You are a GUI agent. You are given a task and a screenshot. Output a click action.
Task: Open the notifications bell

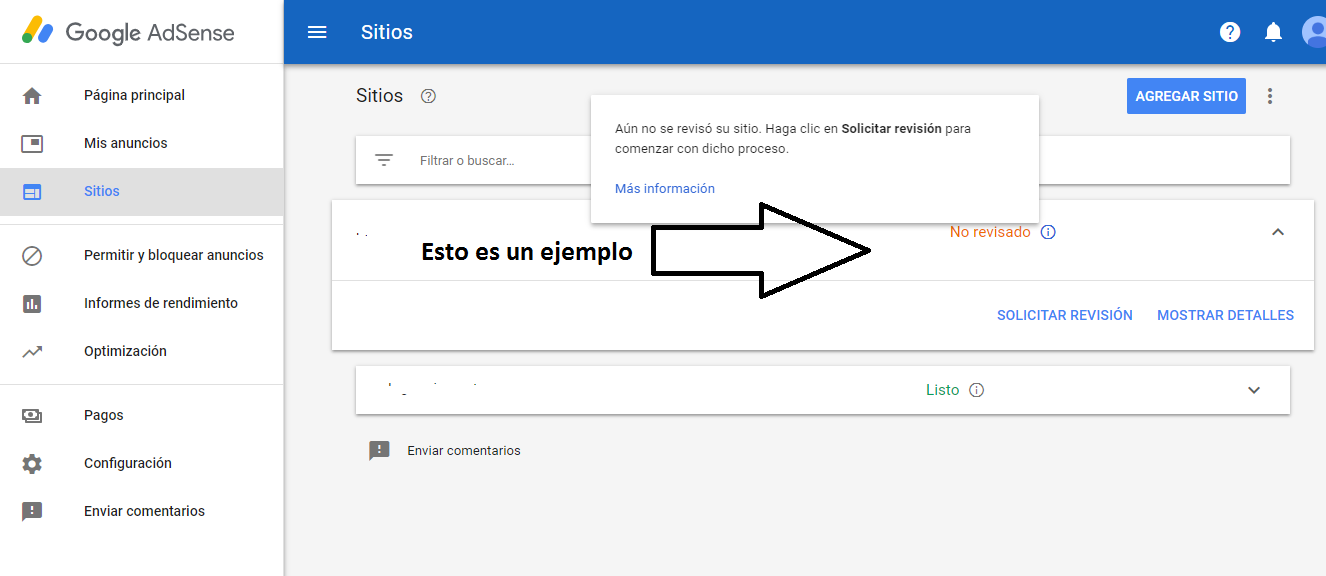point(1273,32)
